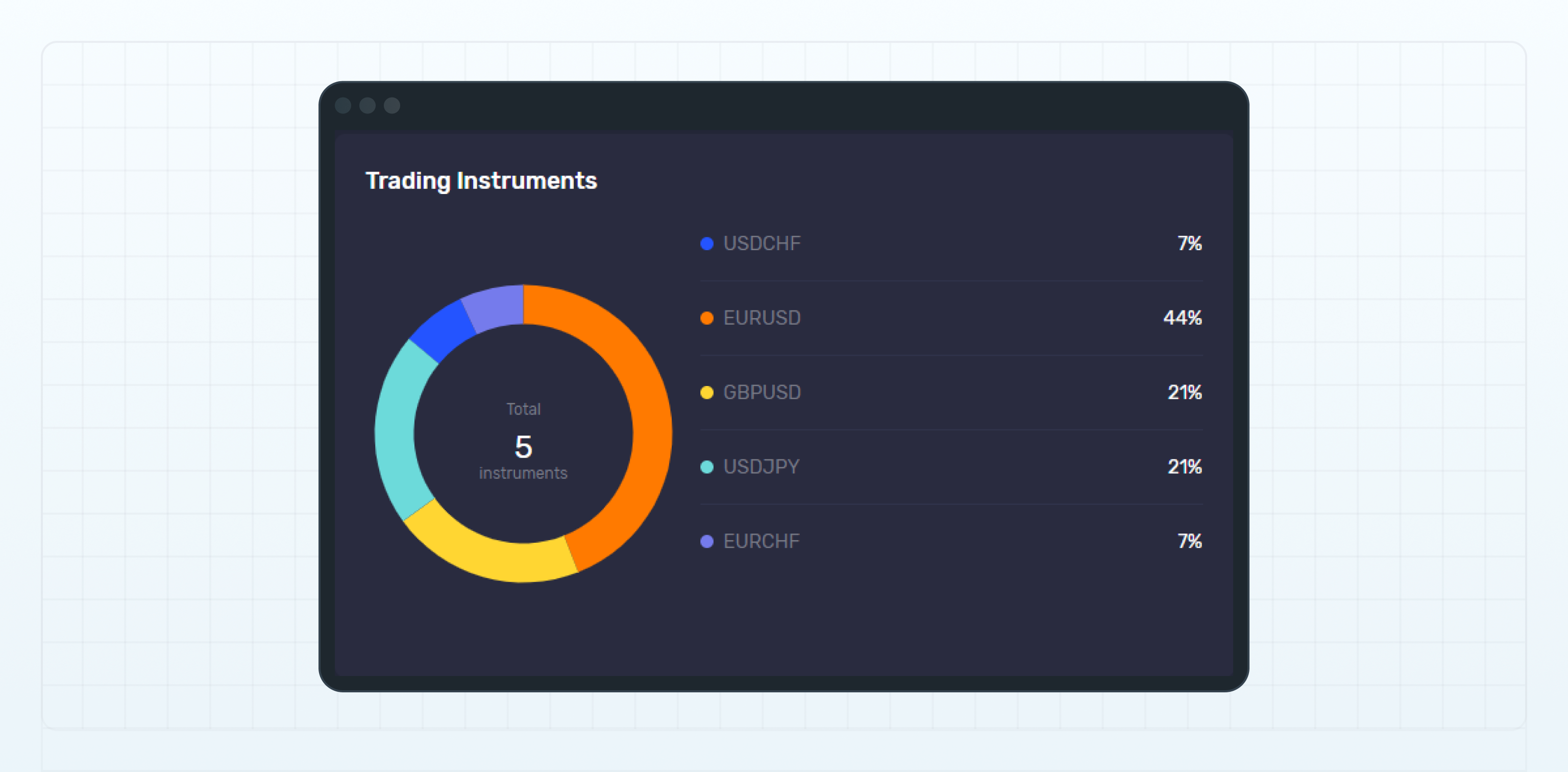
Task: Click the teal USDJPY legend dot
Action: (707, 466)
